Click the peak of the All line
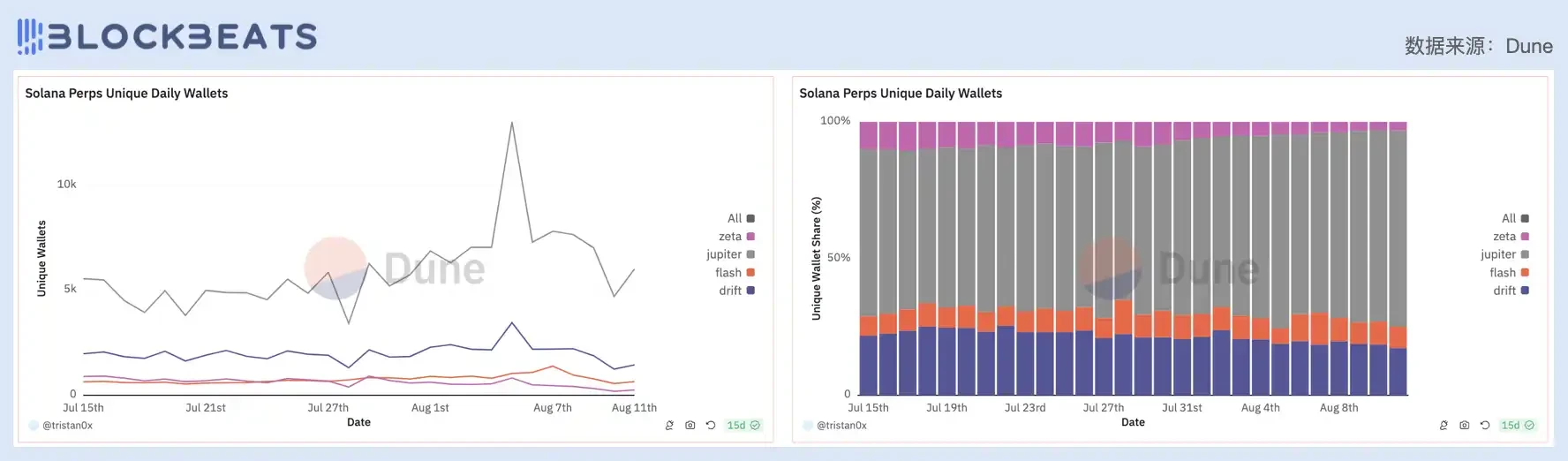 pos(512,123)
